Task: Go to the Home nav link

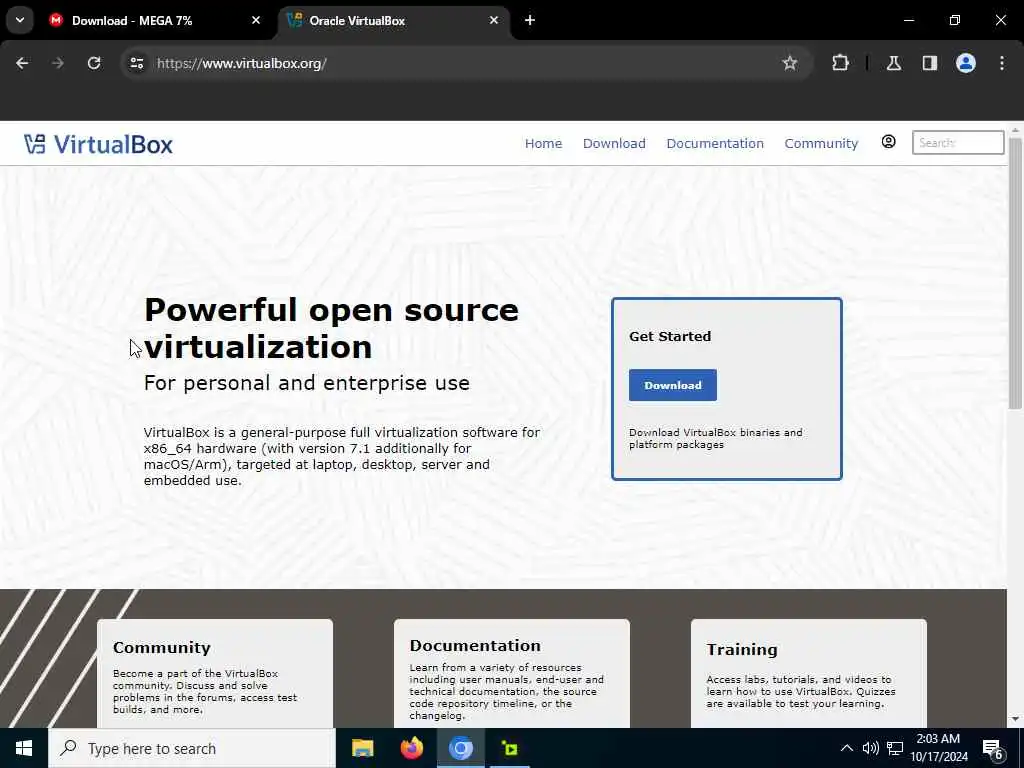Action: (x=543, y=143)
